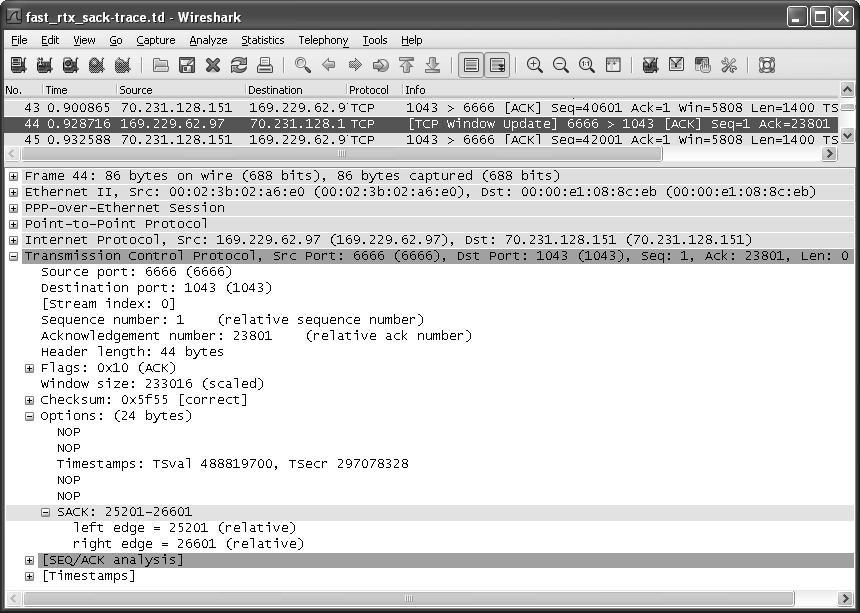Edit display filters toolbar icon
This screenshot has width=860, height=613.
point(676,65)
